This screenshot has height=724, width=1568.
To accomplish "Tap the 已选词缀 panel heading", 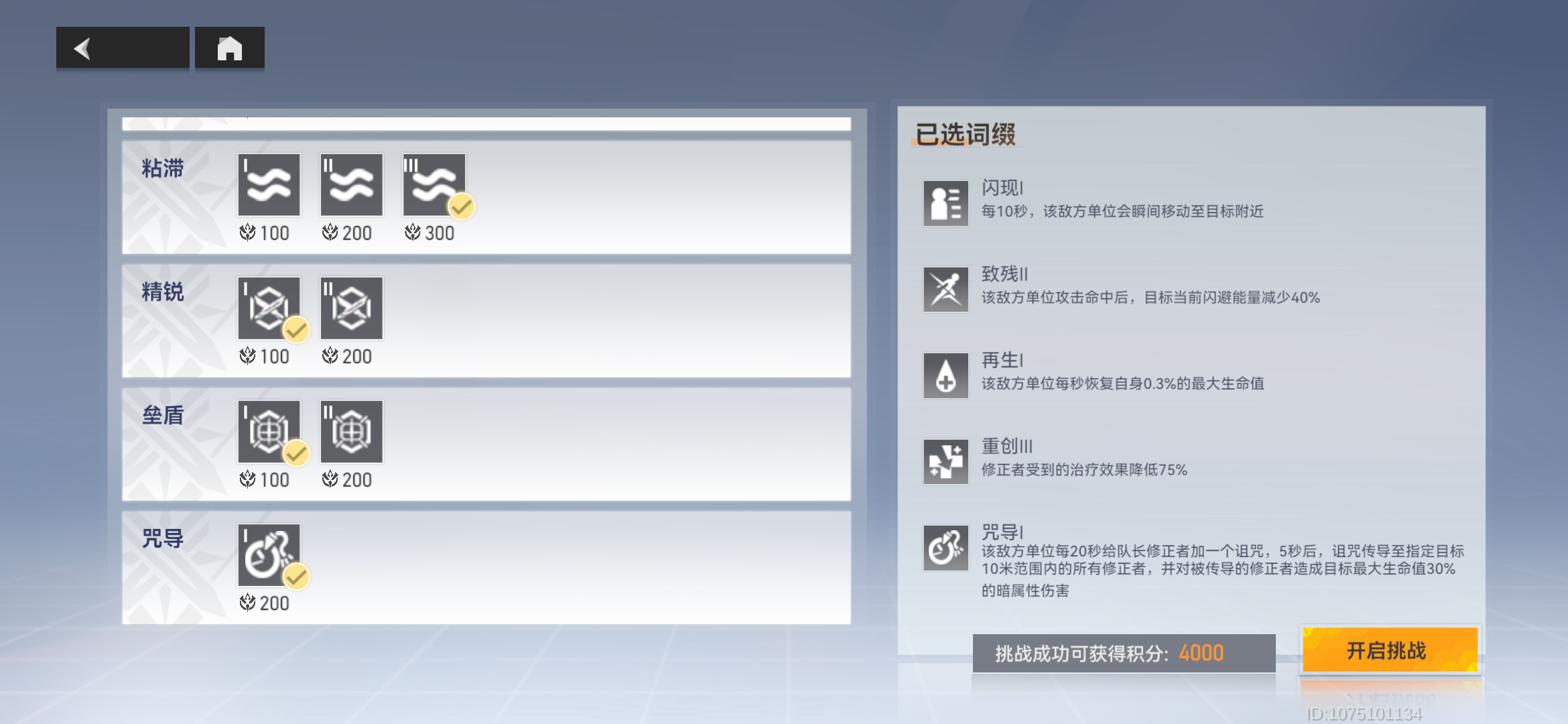I will click(x=966, y=134).
